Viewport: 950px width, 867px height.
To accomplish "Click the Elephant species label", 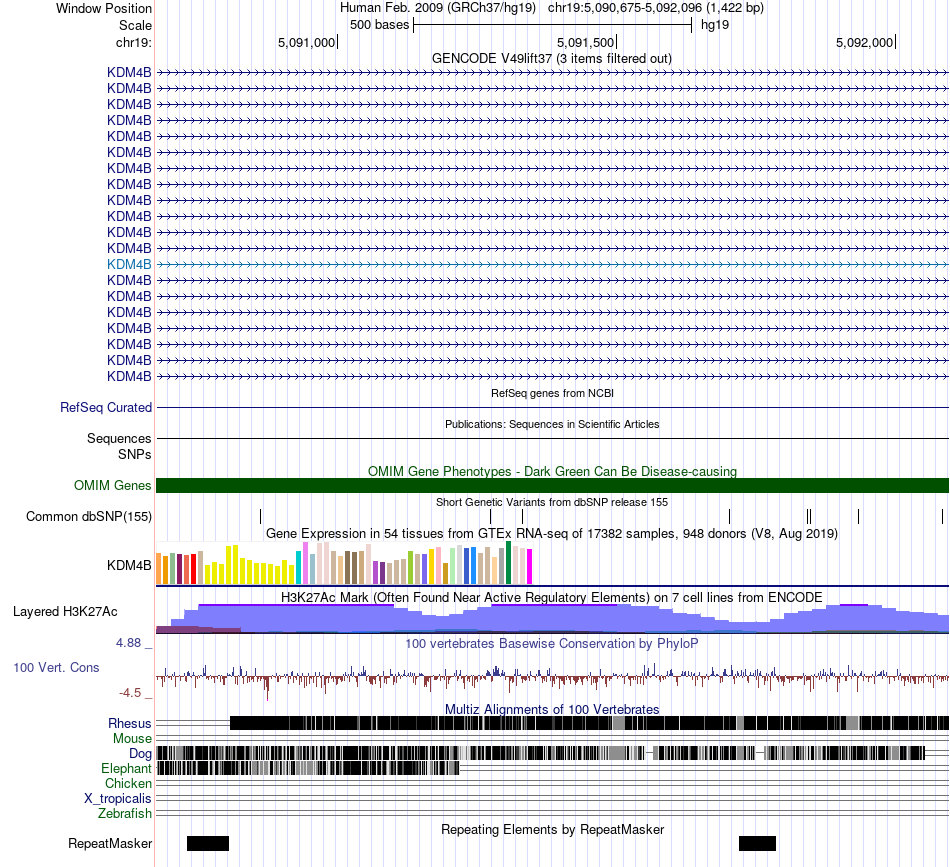I will (126, 768).
